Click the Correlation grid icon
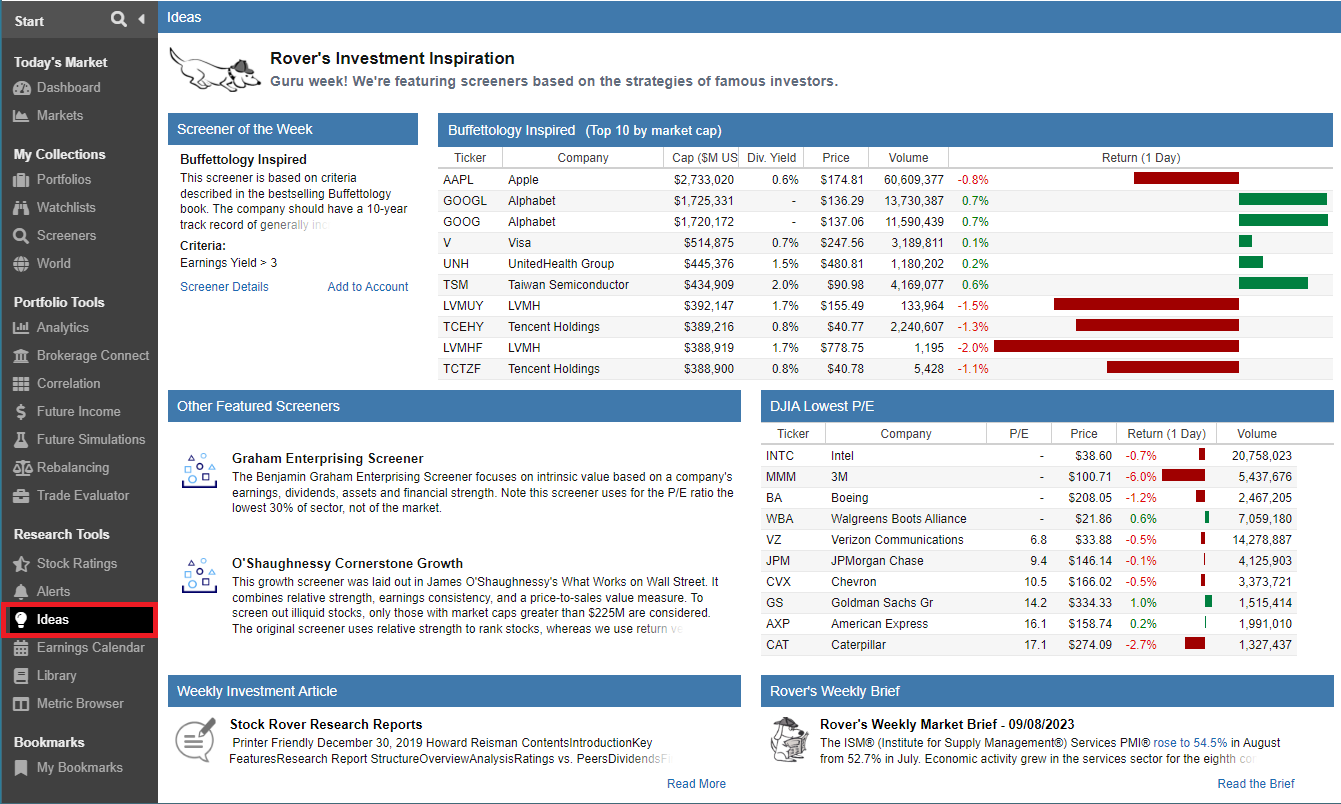 point(21,384)
